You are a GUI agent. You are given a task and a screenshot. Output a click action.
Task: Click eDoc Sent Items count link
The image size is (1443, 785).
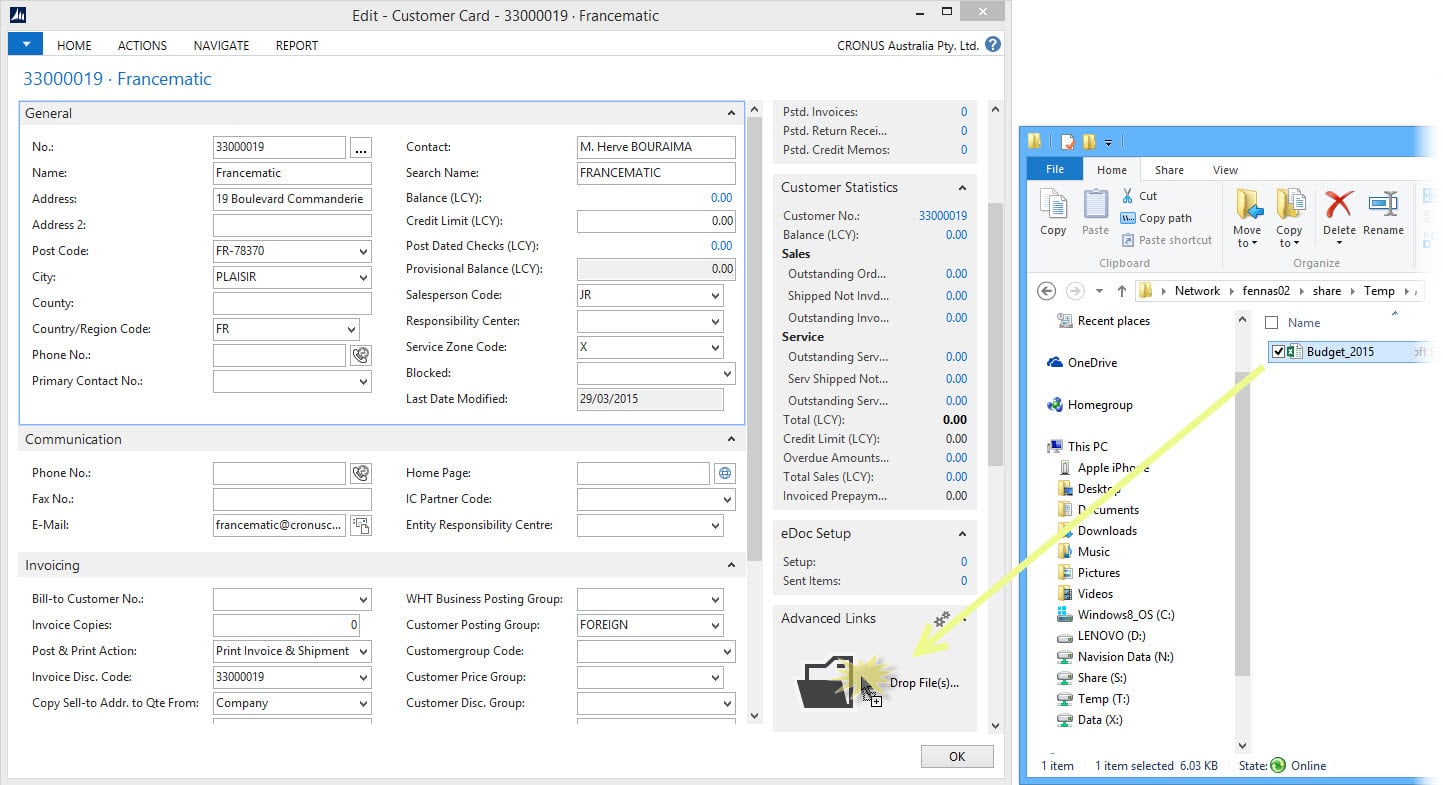click(x=964, y=581)
